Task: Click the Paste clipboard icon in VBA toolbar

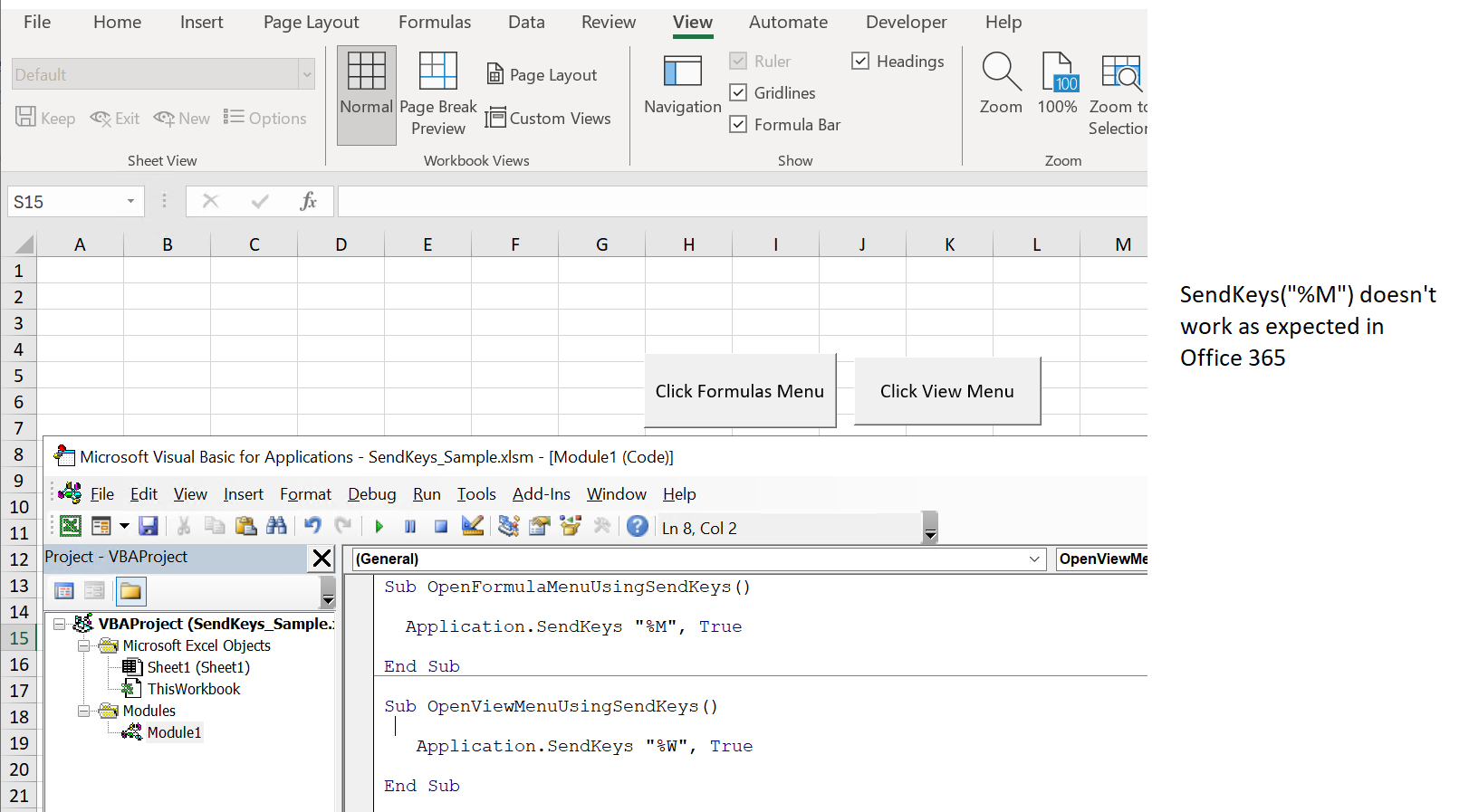Action: point(245,526)
